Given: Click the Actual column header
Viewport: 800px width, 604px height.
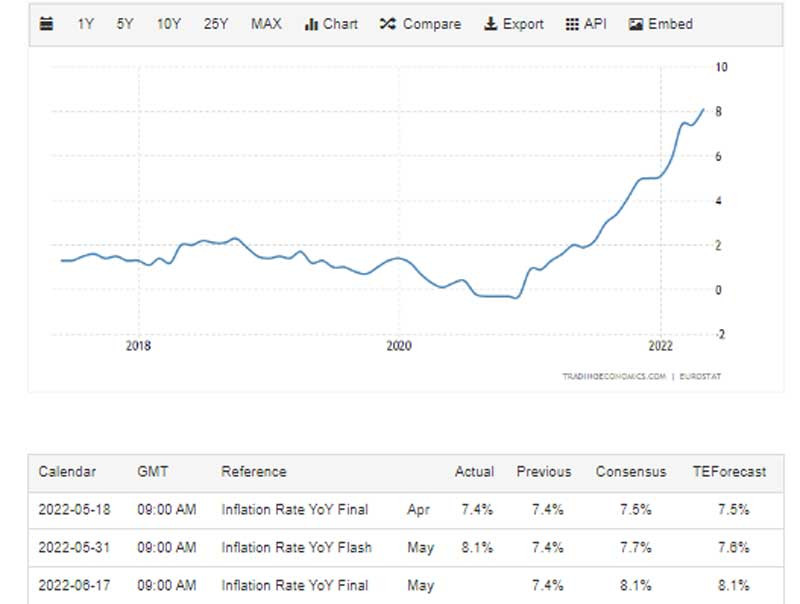Looking at the screenshot, I should pyautogui.click(x=474, y=471).
